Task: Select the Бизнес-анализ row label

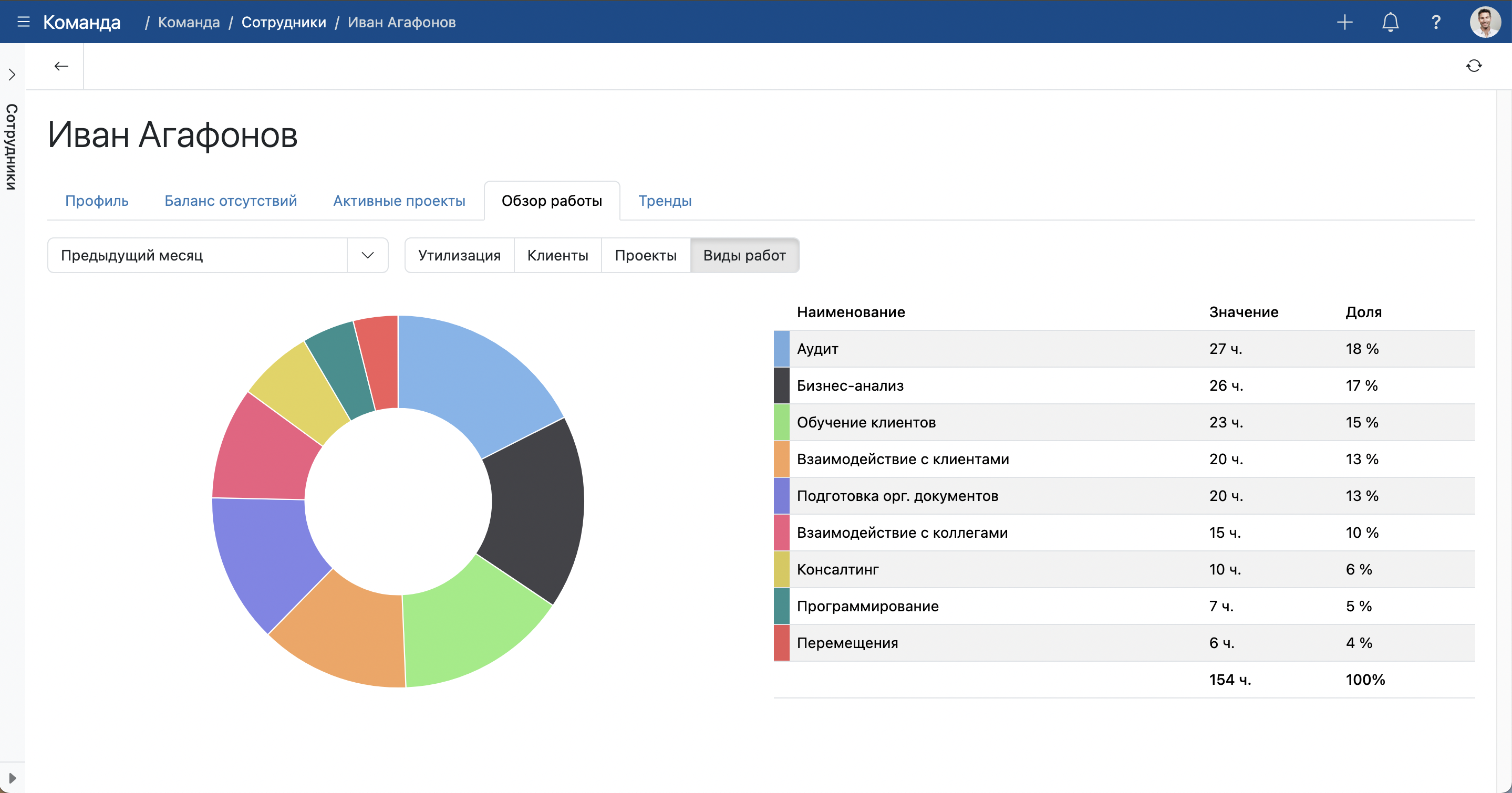Action: [850, 385]
